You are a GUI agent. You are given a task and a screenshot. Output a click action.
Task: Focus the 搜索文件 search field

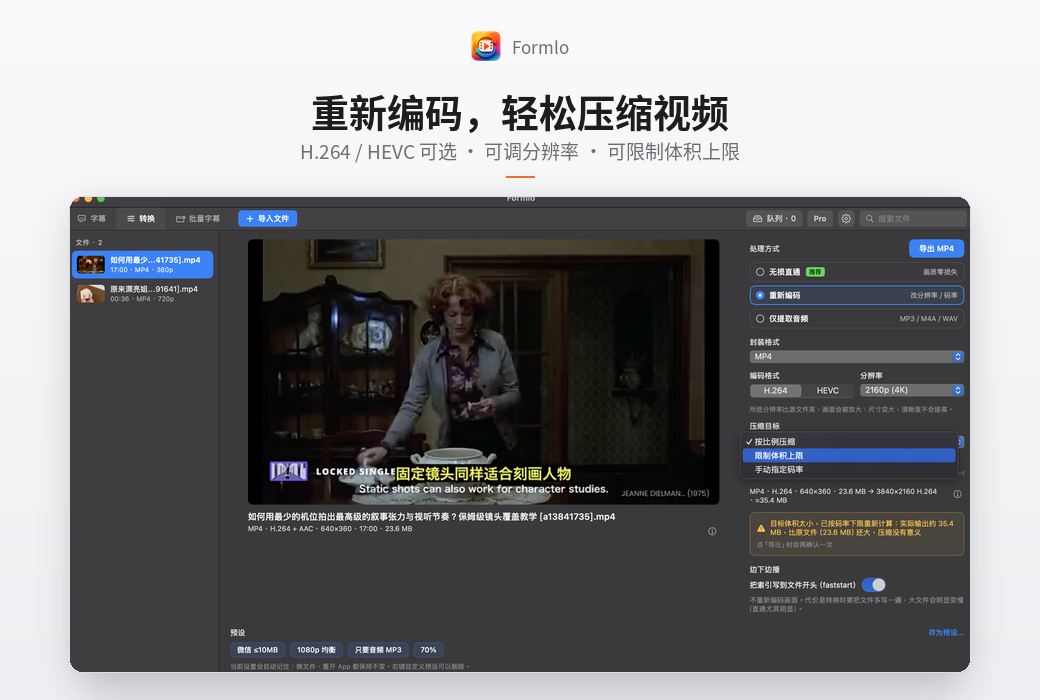pyautogui.click(x=913, y=218)
